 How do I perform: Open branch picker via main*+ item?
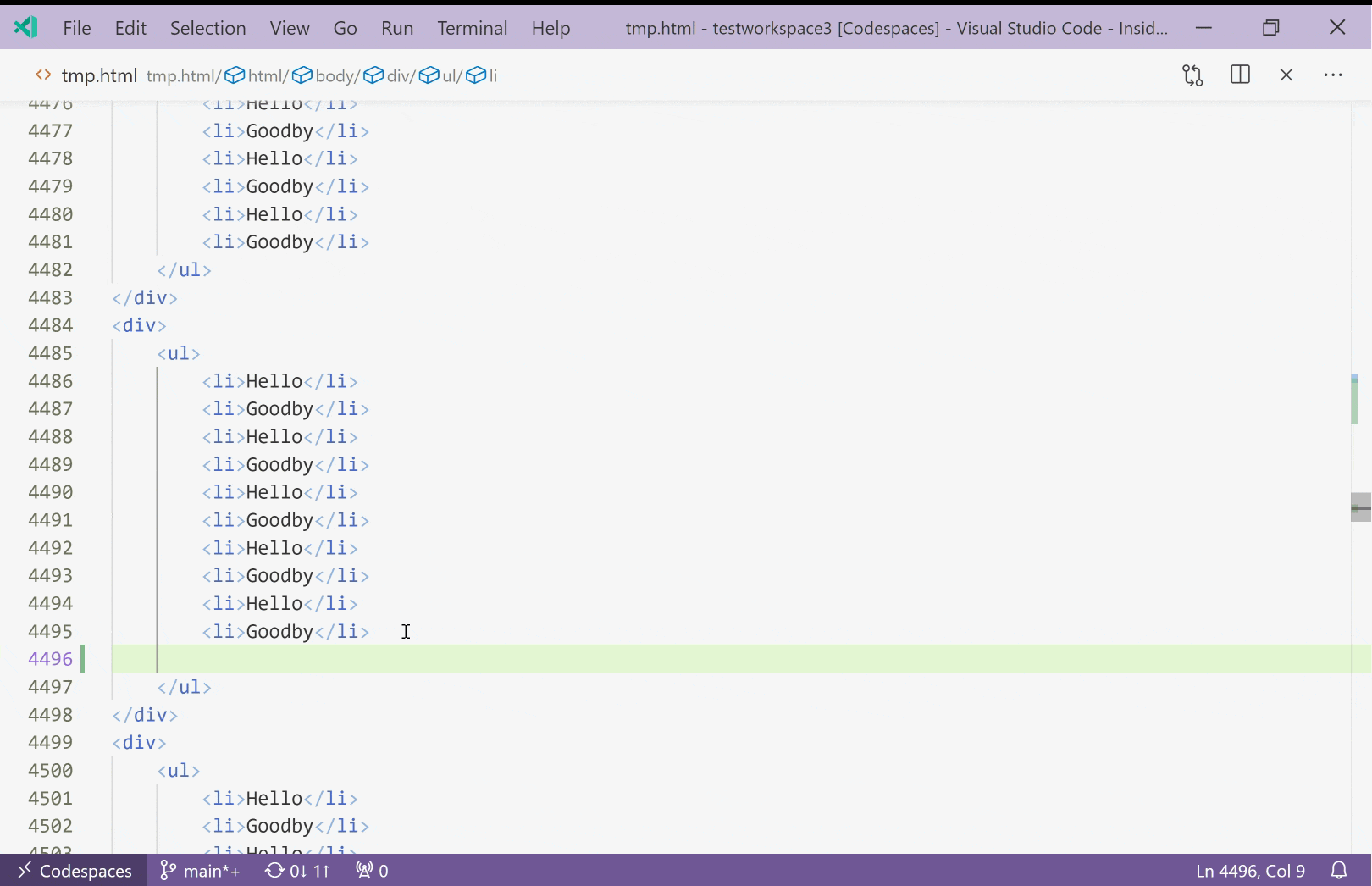(199, 871)
